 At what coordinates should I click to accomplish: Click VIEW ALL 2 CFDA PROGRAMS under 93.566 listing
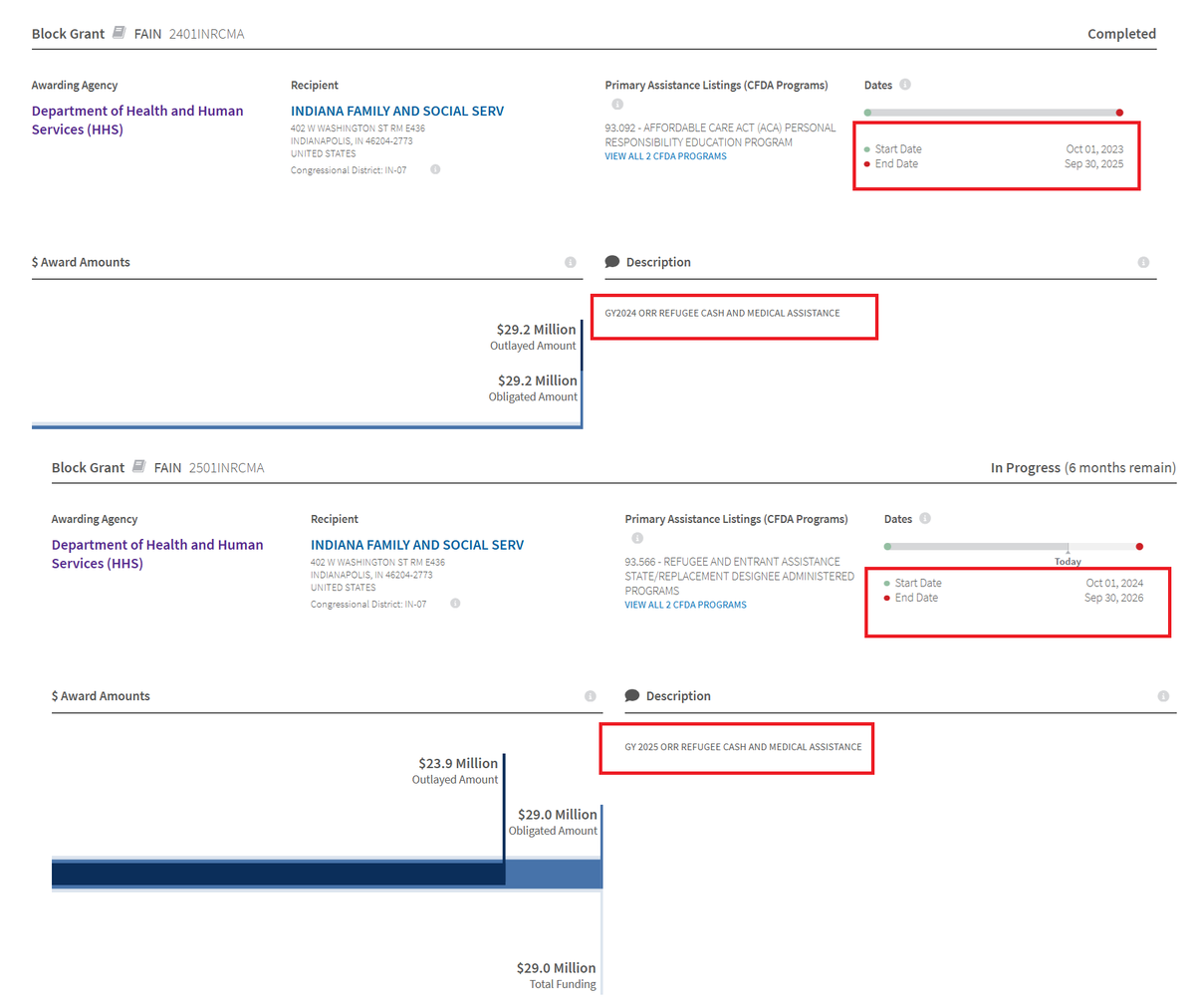[685, 605]
